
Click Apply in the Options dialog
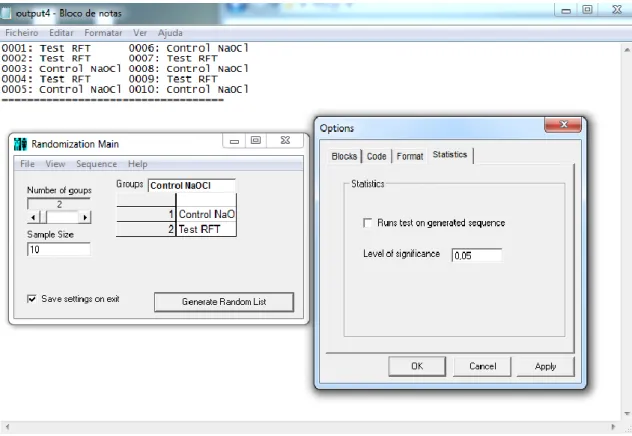pyautogui.click(x=545, y=366)
